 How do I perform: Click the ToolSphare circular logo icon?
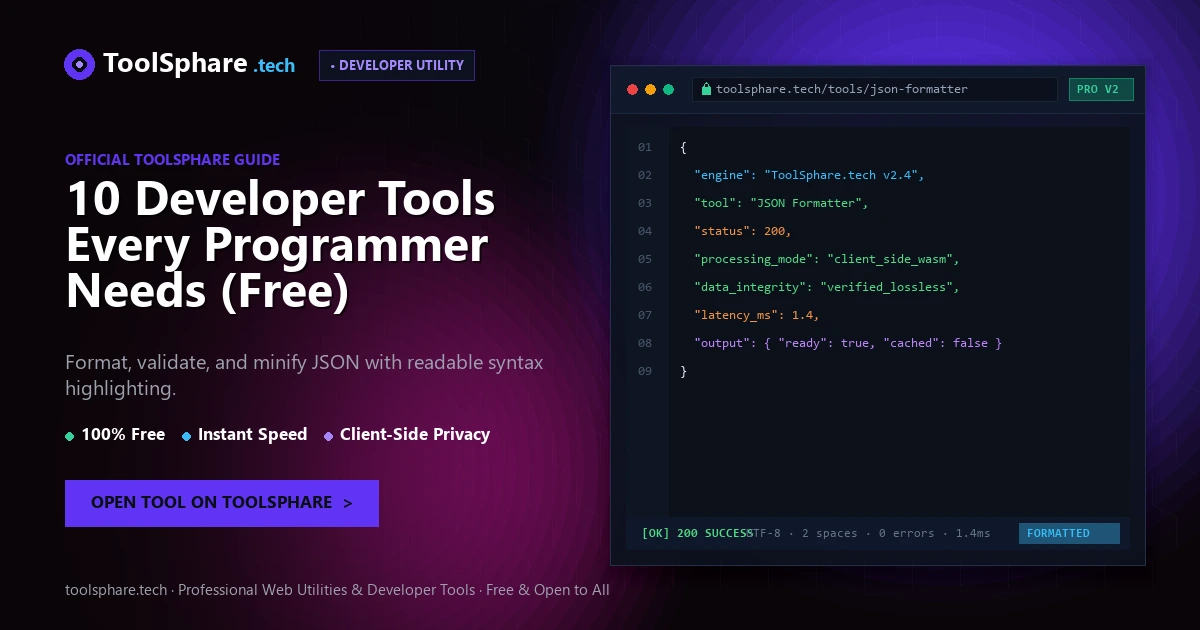79,65
